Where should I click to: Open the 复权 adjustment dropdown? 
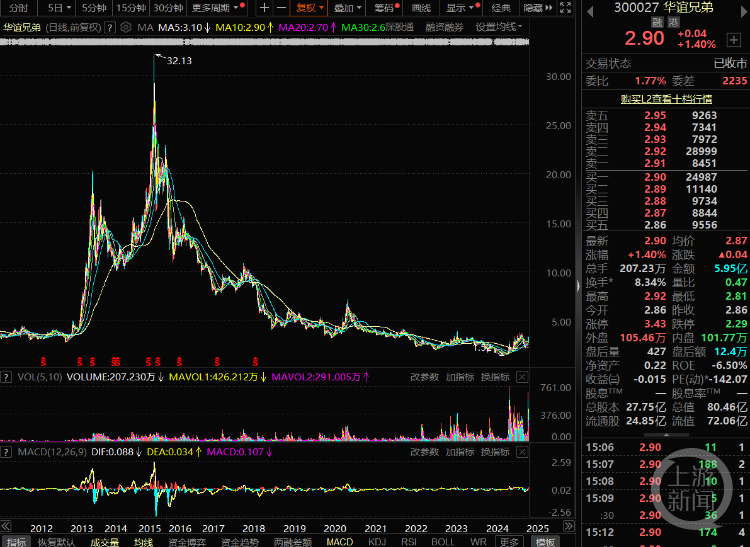click(x=309, y=8)
